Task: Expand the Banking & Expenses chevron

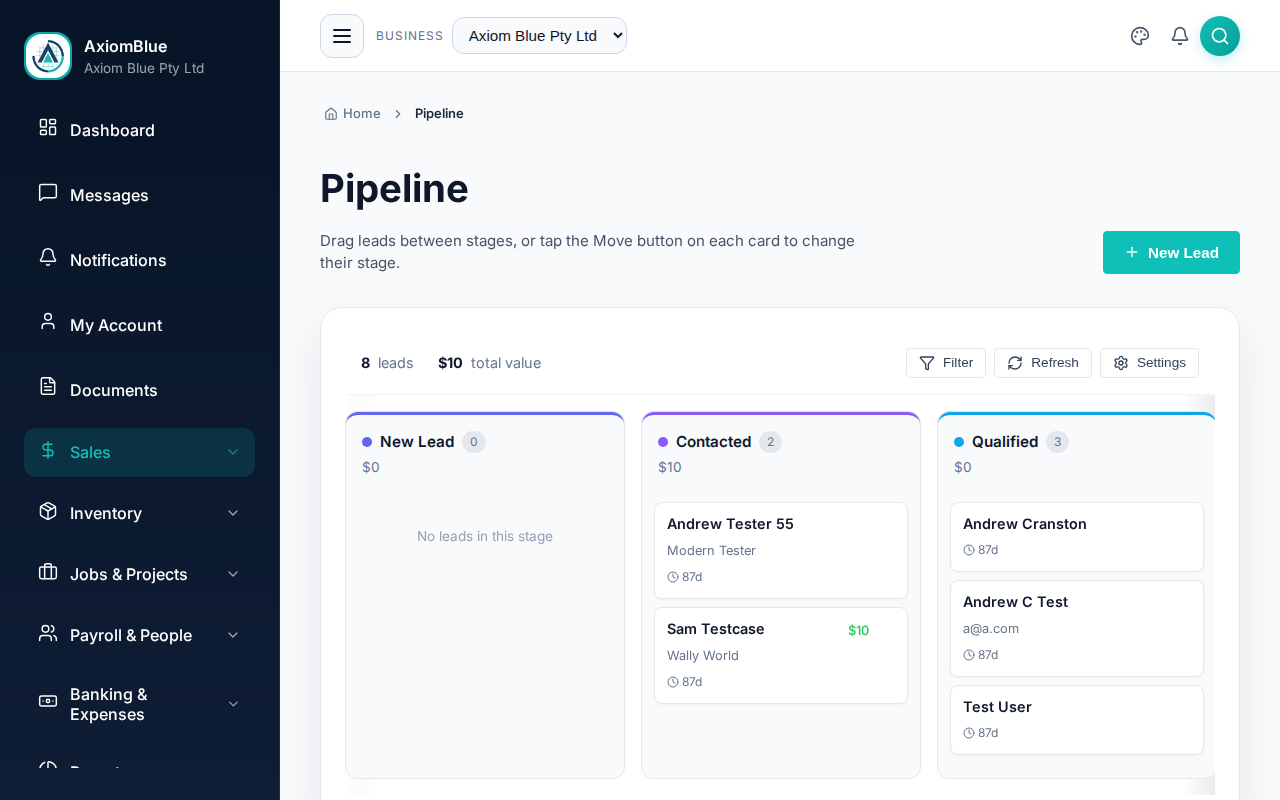Action: tap(233, 704)
